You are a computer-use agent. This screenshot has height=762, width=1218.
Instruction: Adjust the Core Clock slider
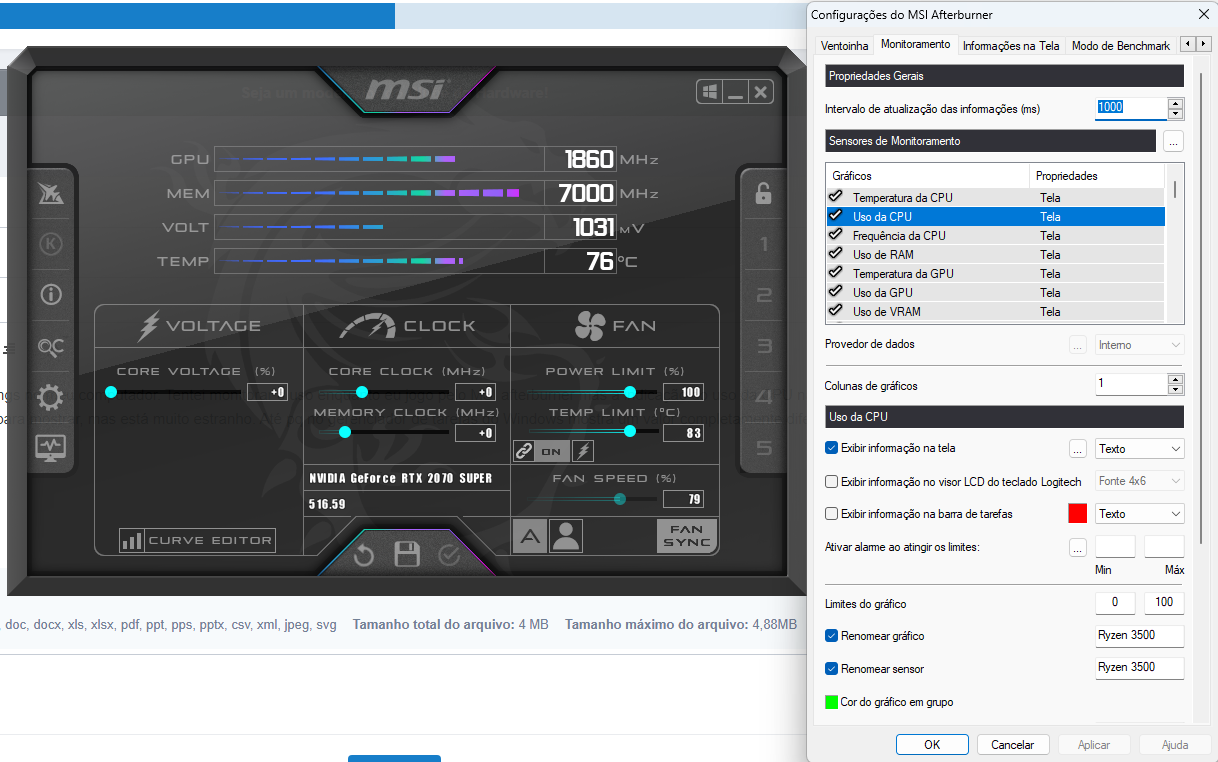(362, 392)
